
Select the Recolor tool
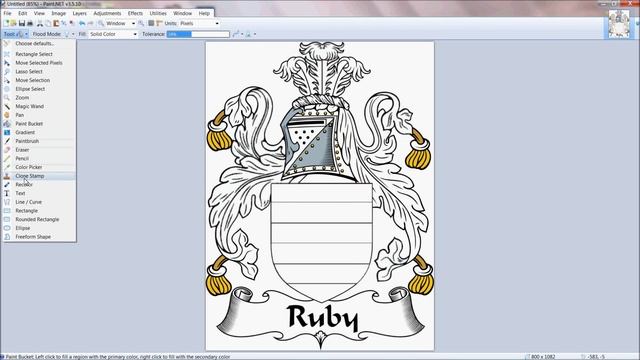point(39,184)
